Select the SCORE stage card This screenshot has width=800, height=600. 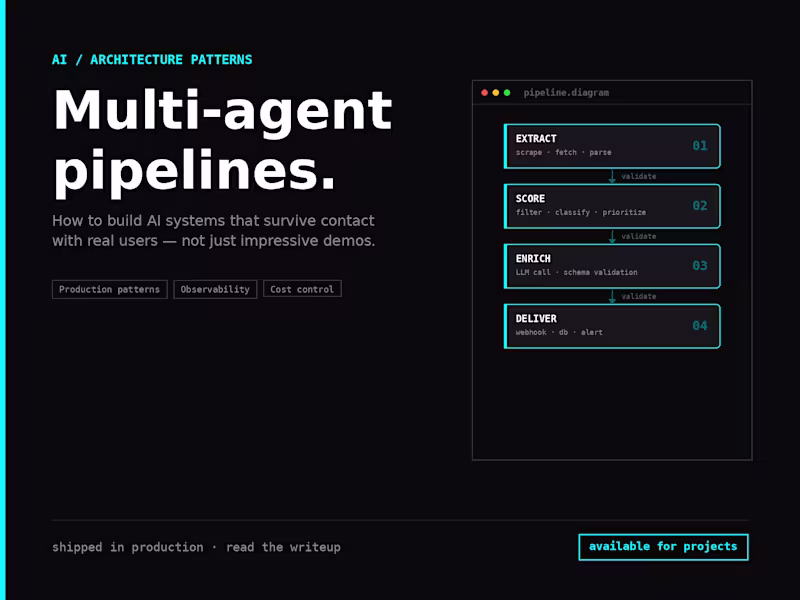[x=612, y=206]
